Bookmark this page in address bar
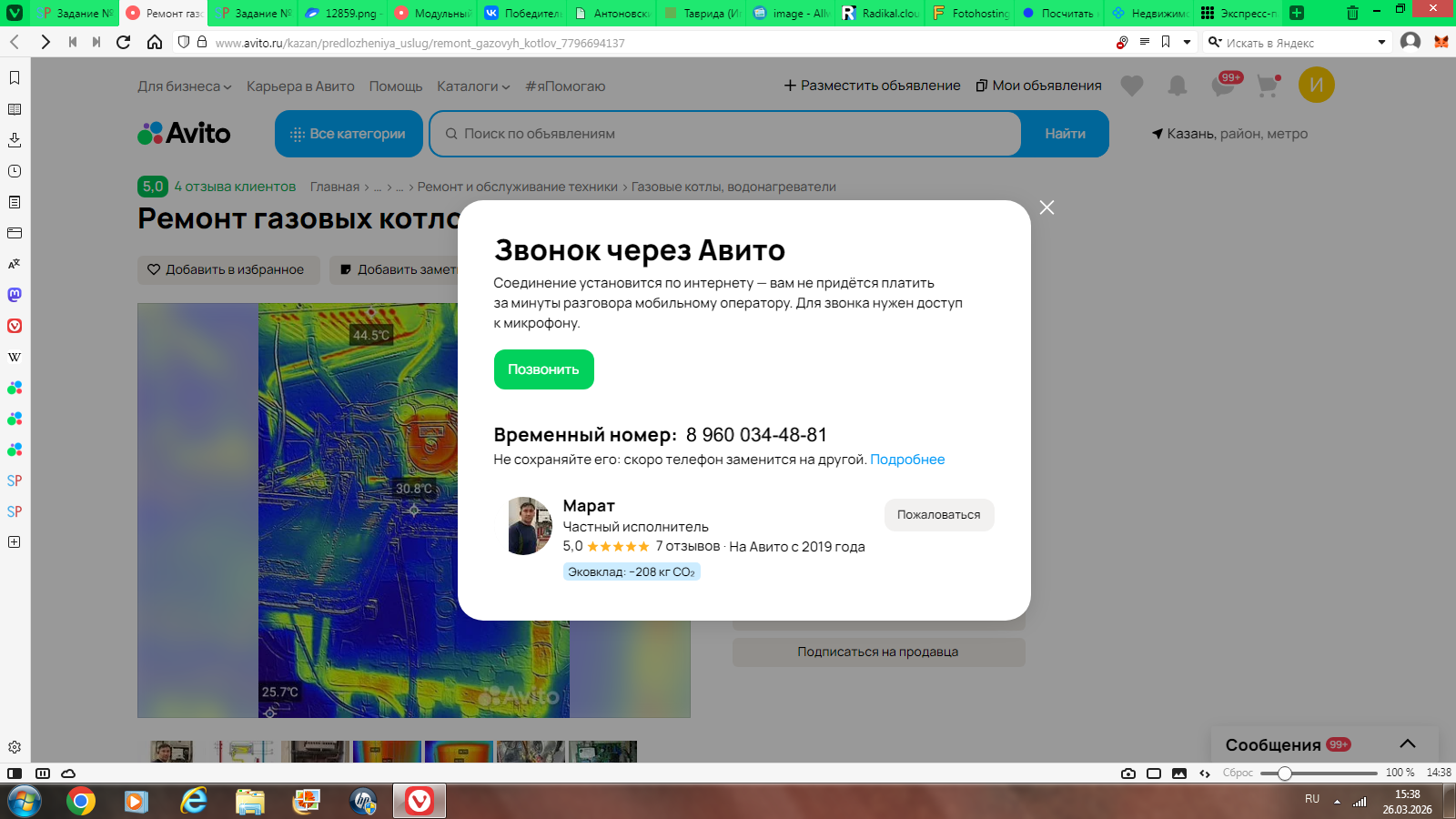Viewport: 1456px width, 819px height. point(1166,42)
